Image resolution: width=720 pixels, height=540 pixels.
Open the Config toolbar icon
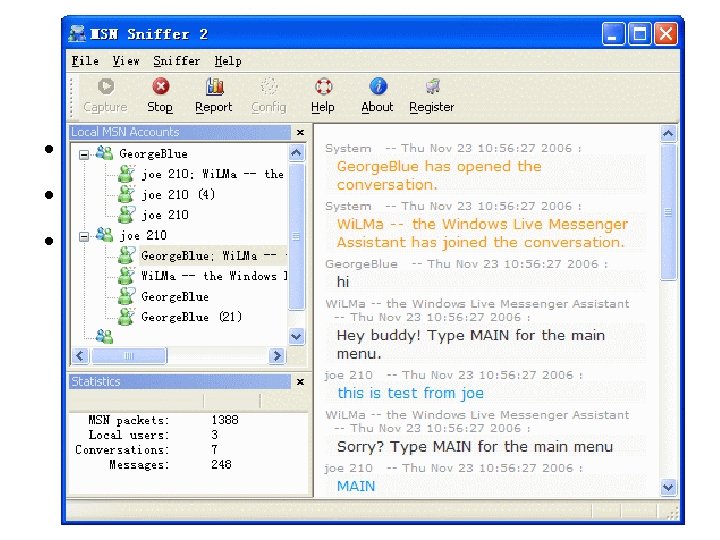269,86
